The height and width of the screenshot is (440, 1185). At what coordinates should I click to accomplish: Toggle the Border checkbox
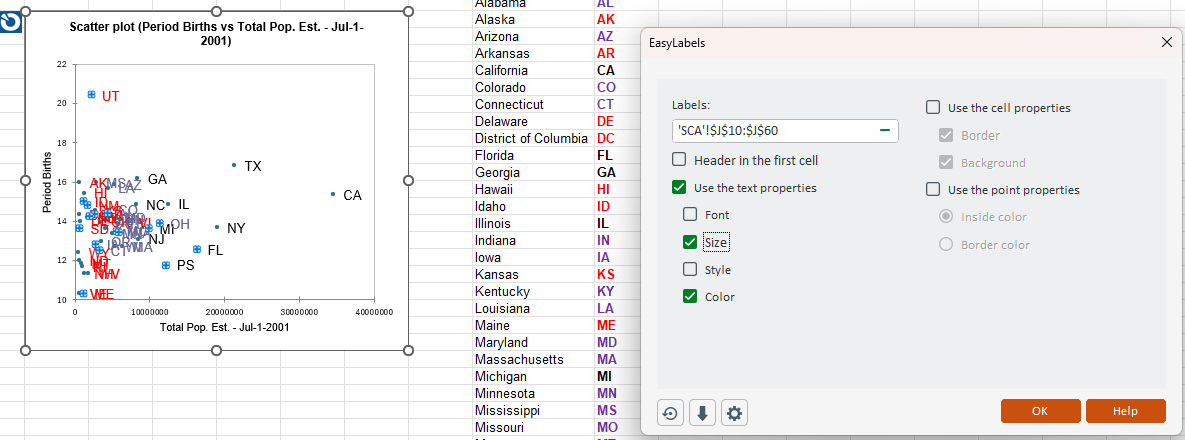[x=945, y=135]
